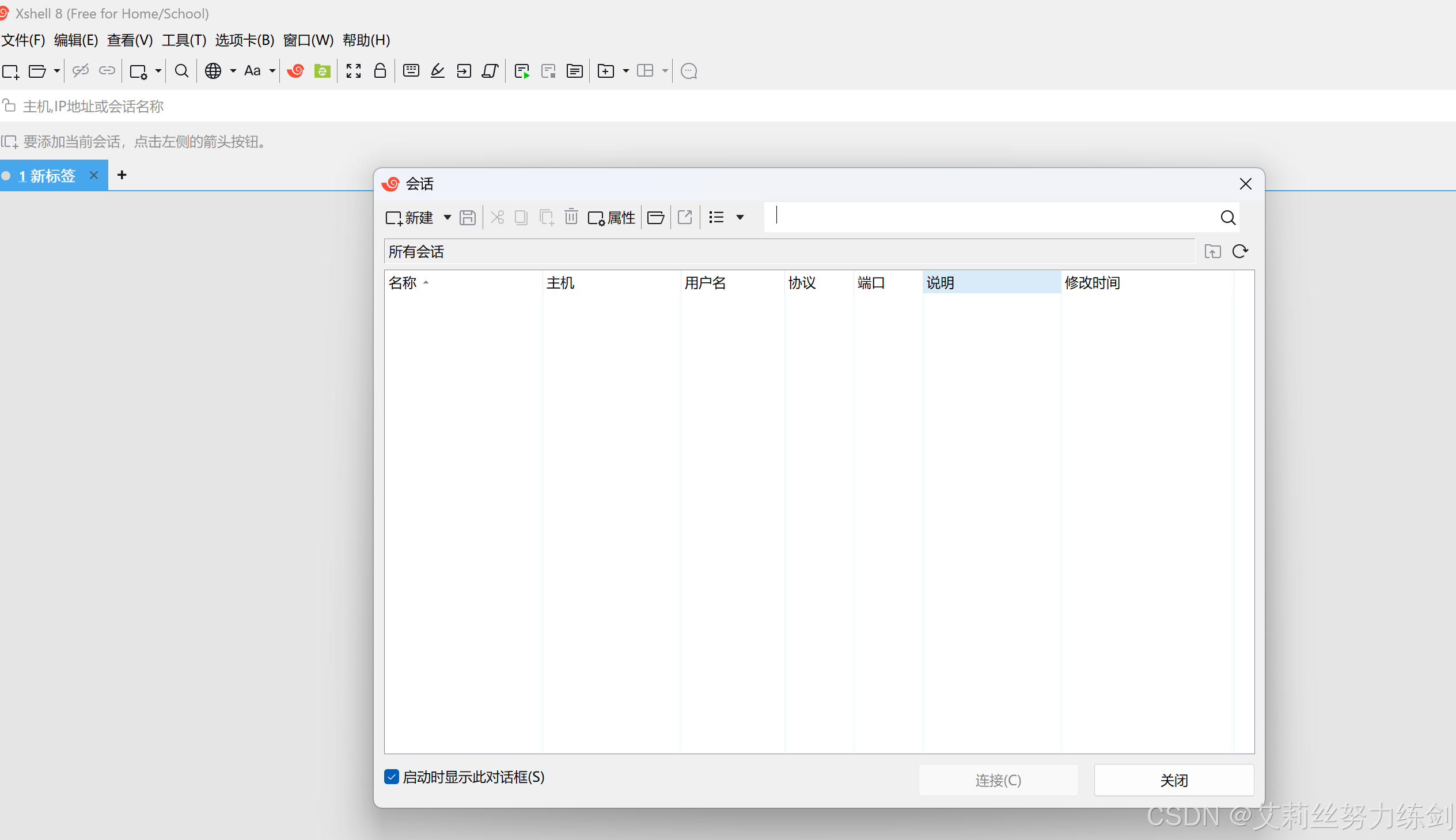Toggle the 启动时显示此对话框 checkbox
Screen dimensions: 1456x840
click(x=392, y=777)
